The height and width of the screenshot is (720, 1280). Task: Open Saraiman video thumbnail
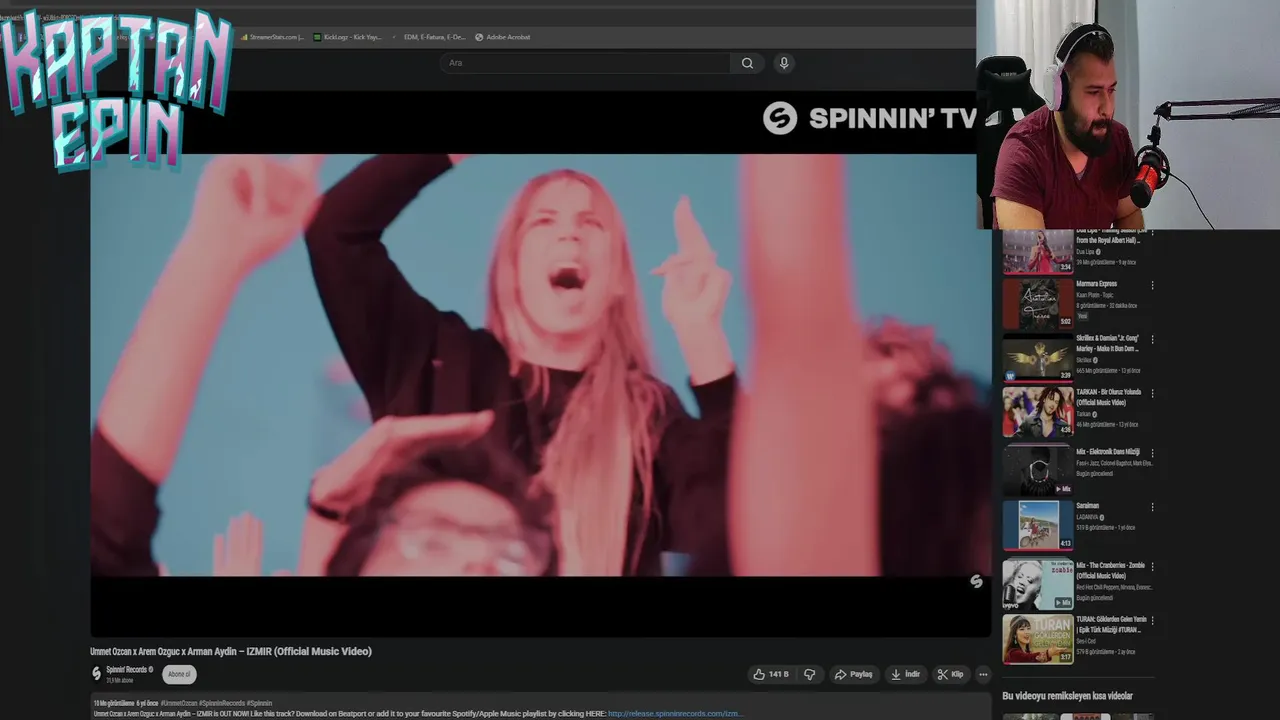pyautogui.click(x=1038, y=524)
